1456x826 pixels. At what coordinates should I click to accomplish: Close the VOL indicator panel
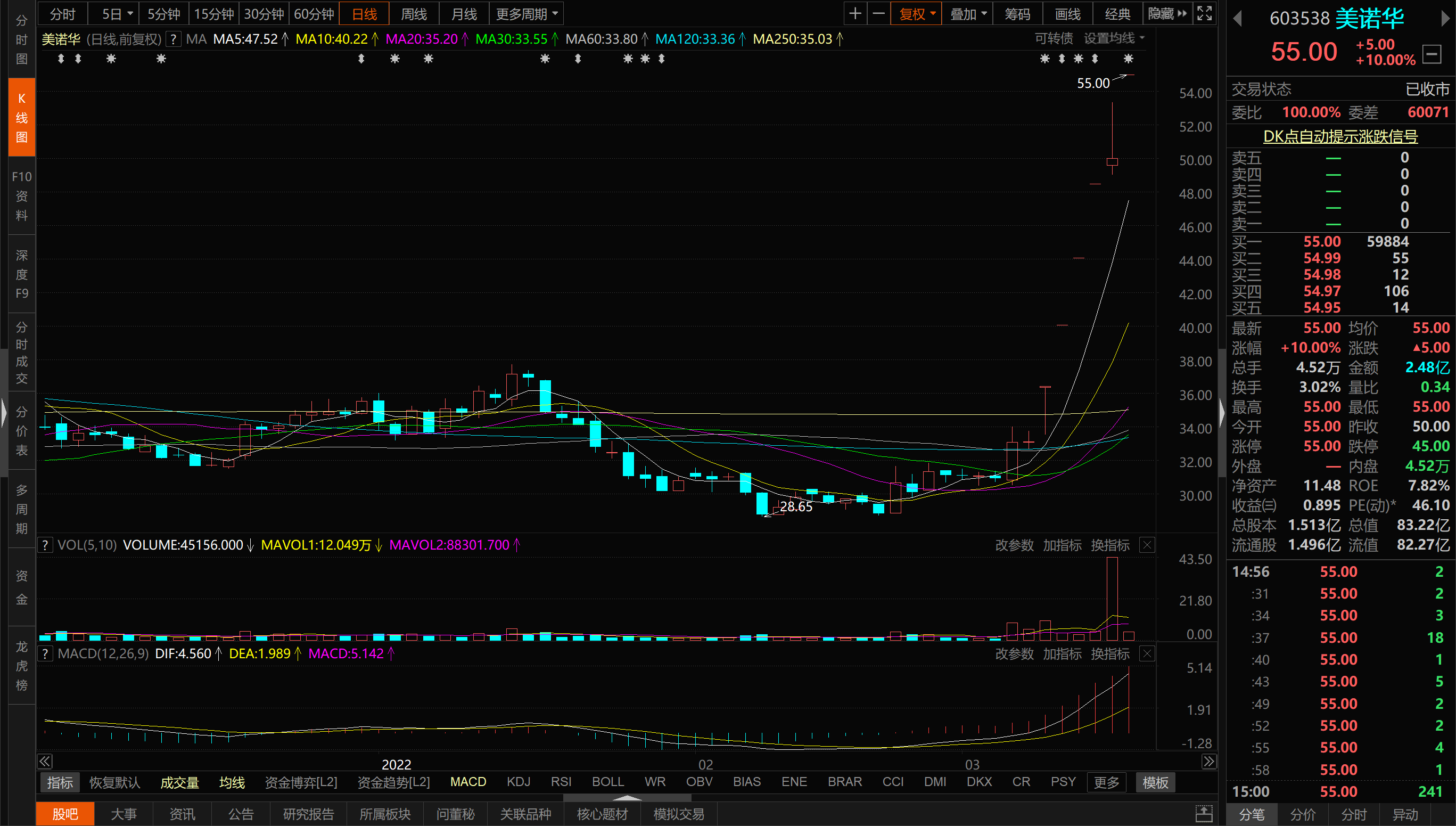1147,545
